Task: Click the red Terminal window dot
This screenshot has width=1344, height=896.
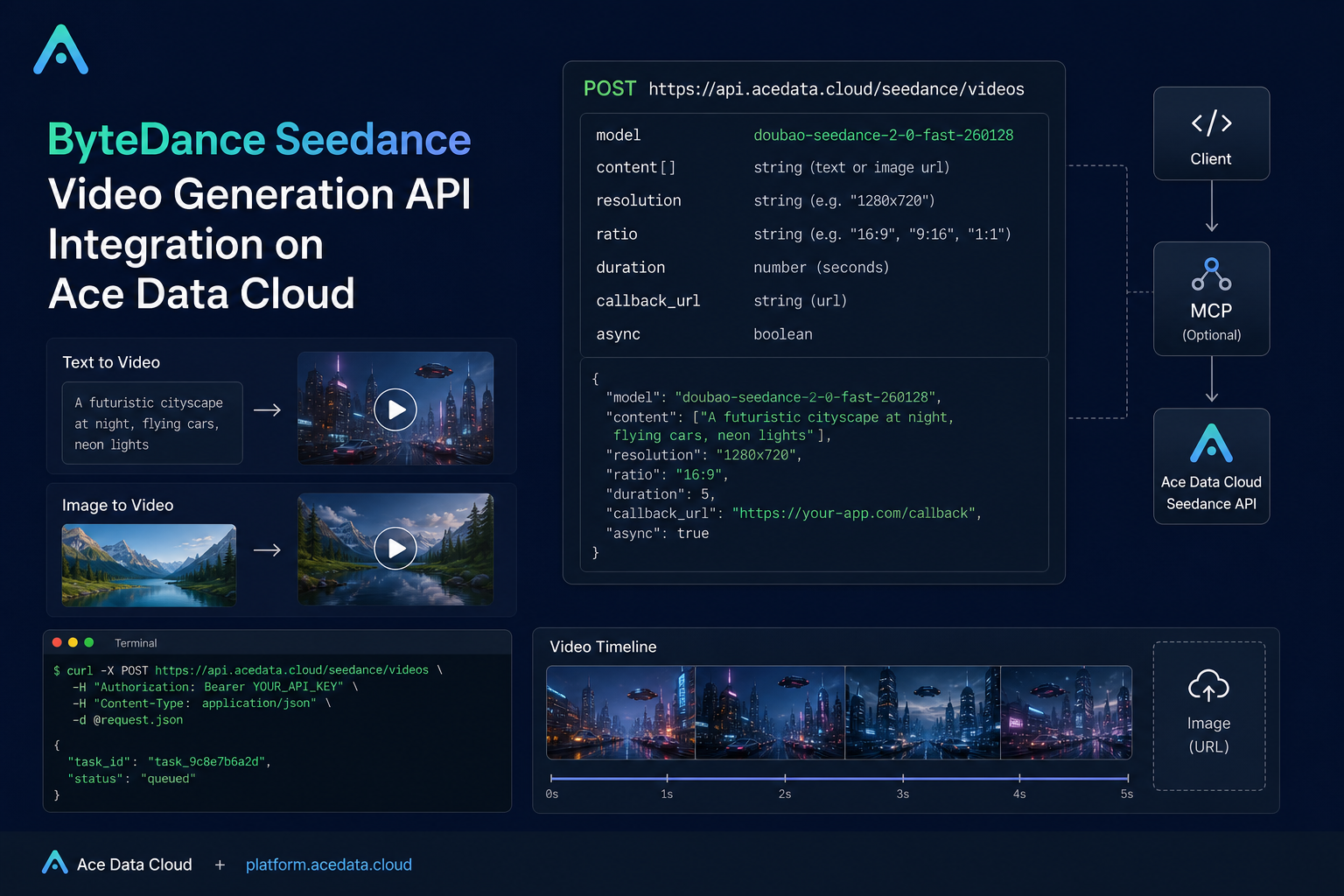Action: pos(57,642)
